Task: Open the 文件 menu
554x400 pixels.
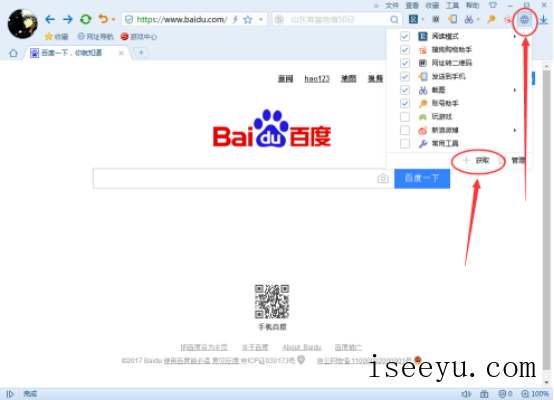Action: click(391, 5)
